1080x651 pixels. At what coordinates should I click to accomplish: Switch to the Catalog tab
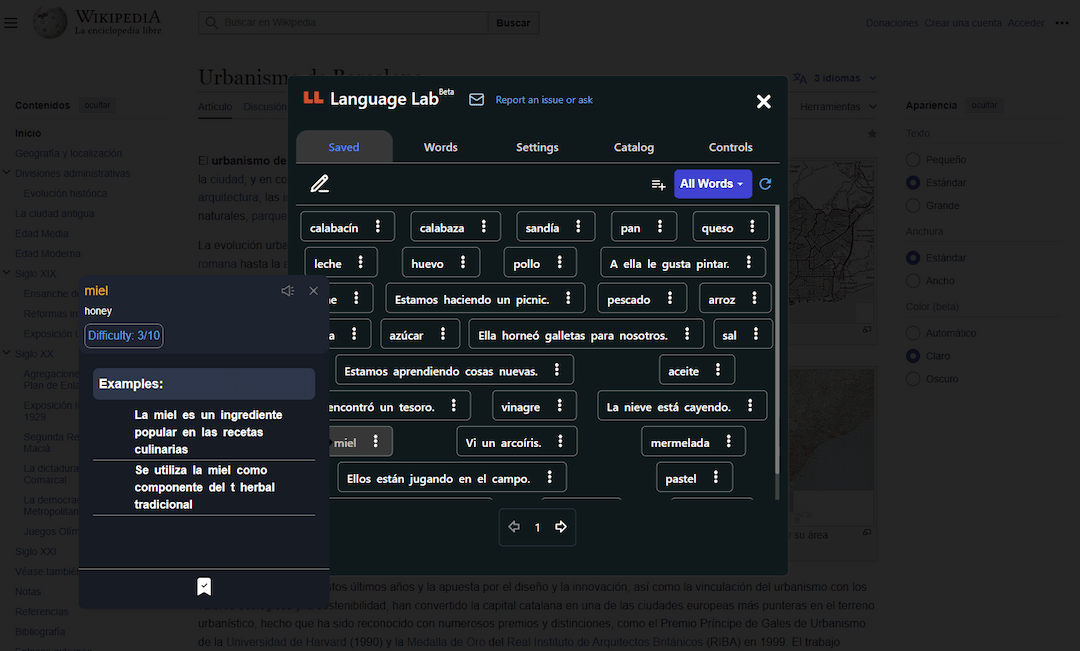click(x=633, y=146)
